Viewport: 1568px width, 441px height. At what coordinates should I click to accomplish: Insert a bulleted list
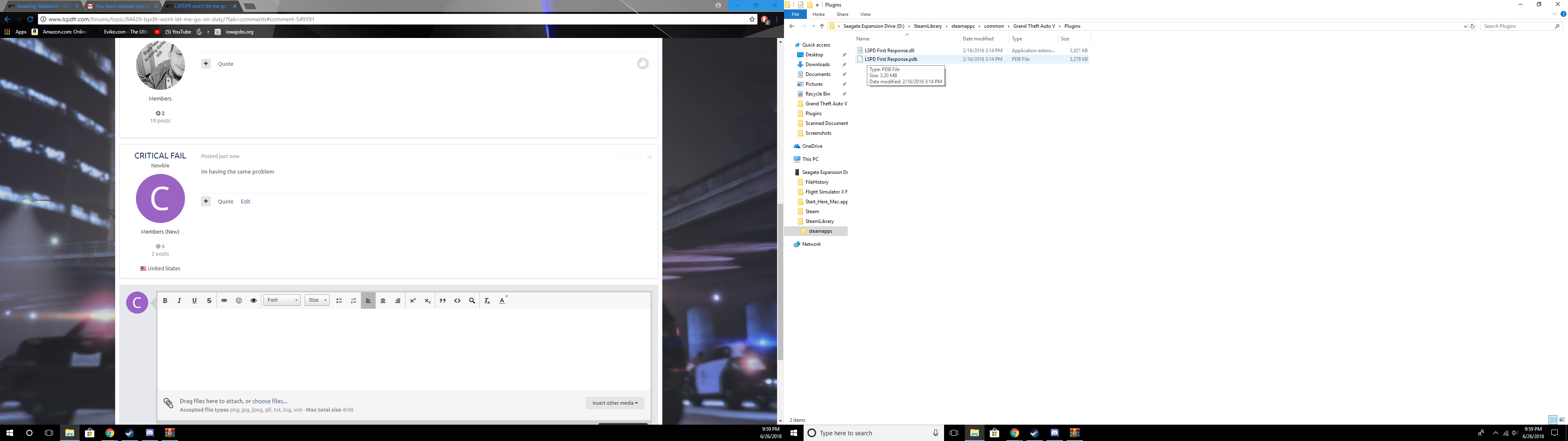[339, 300]
